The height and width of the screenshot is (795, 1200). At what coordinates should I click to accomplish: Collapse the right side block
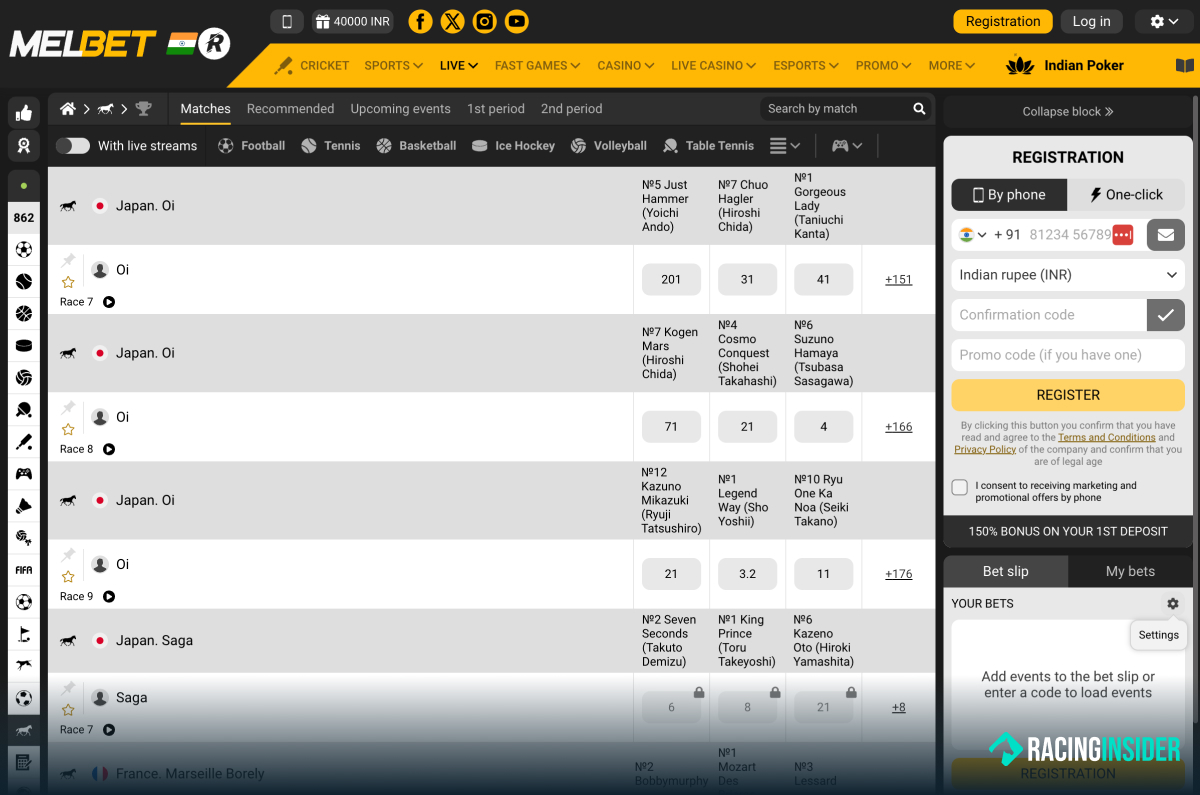click(x=1068, y=112)
